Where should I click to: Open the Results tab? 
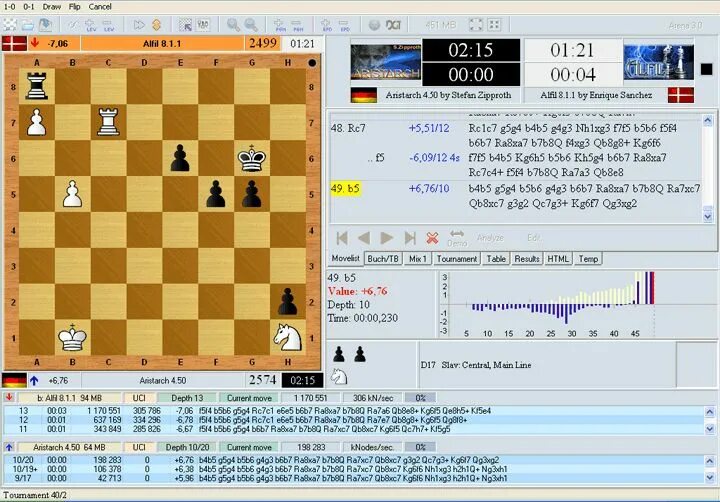[527, 259]
